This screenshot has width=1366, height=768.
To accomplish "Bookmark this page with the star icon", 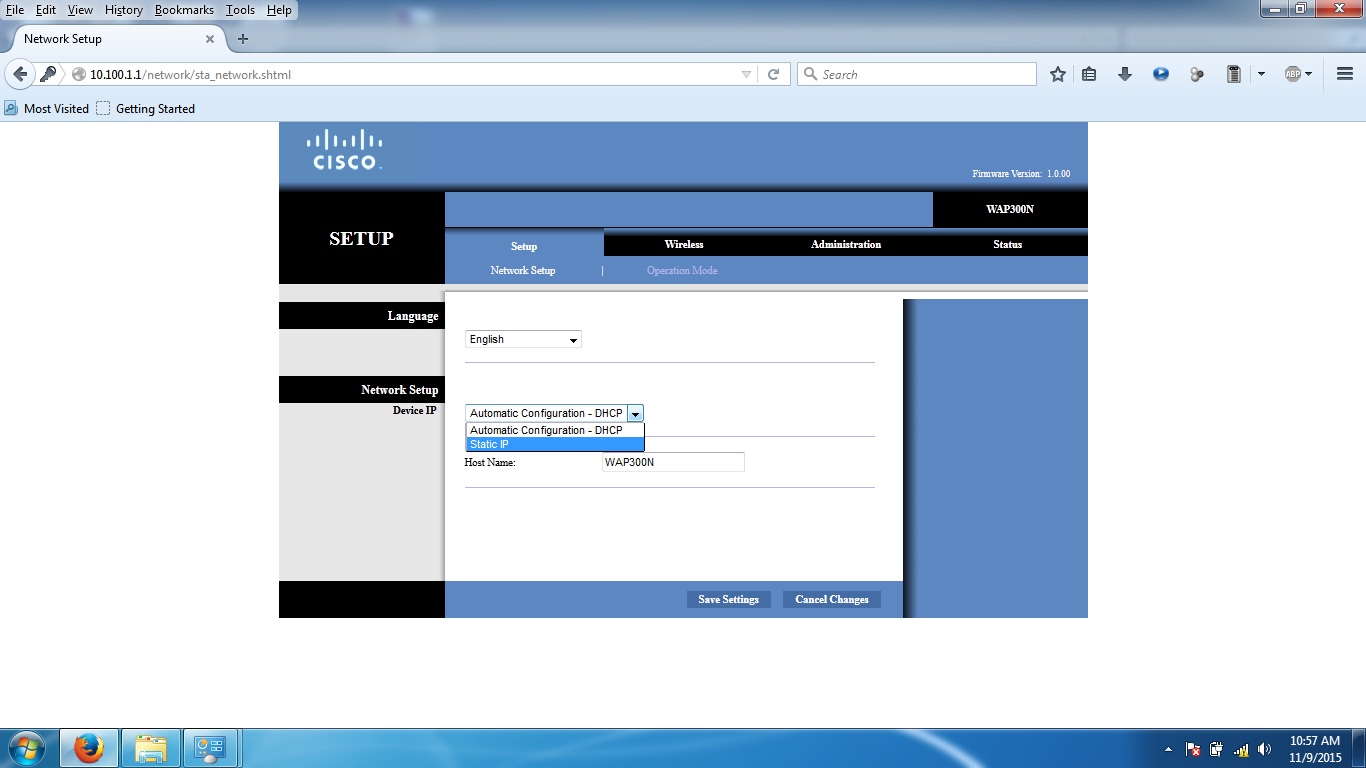I will (x=1058, y=74).
